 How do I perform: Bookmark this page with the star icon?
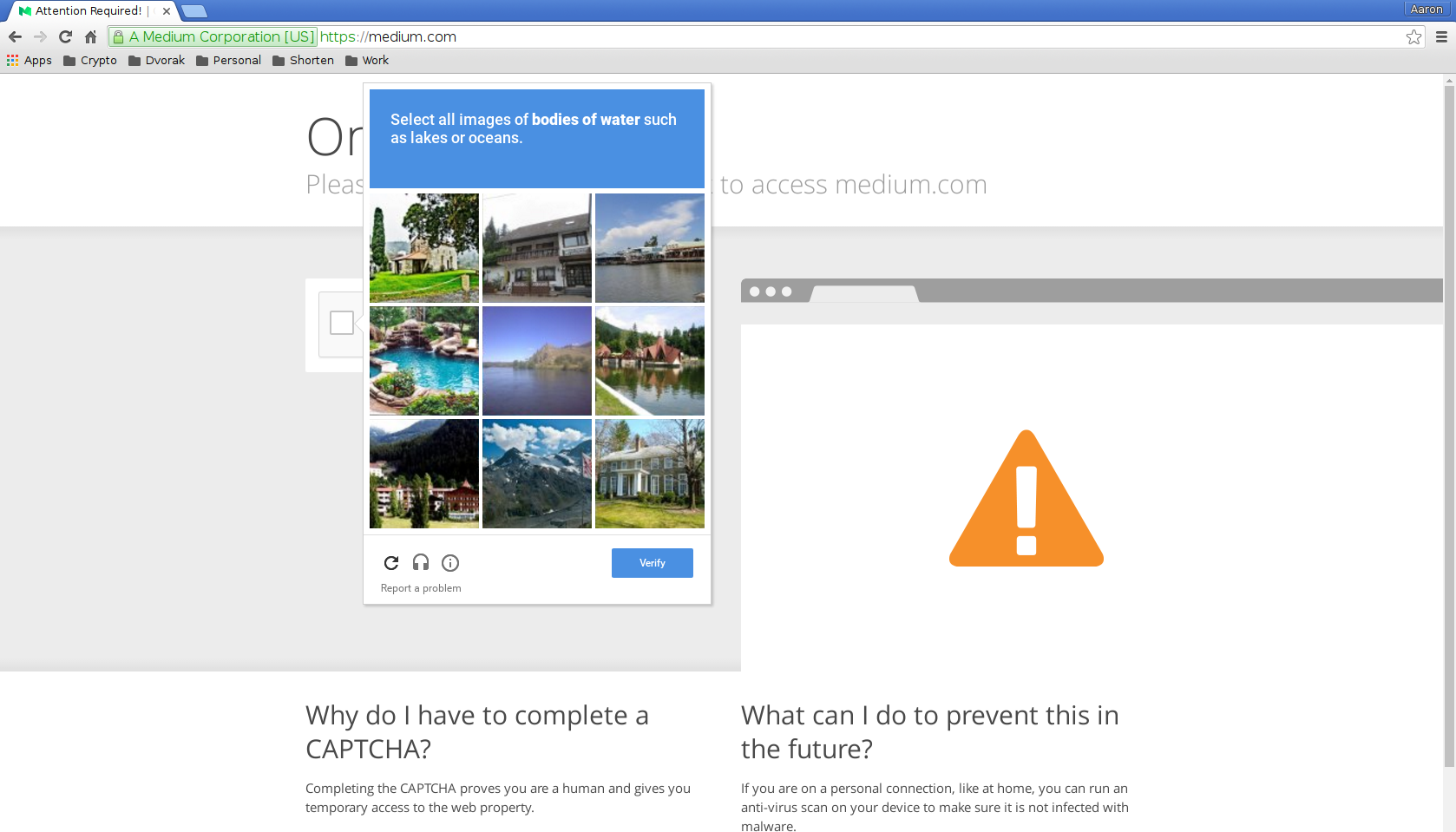pyautogui.click(x=1413, y=36)
